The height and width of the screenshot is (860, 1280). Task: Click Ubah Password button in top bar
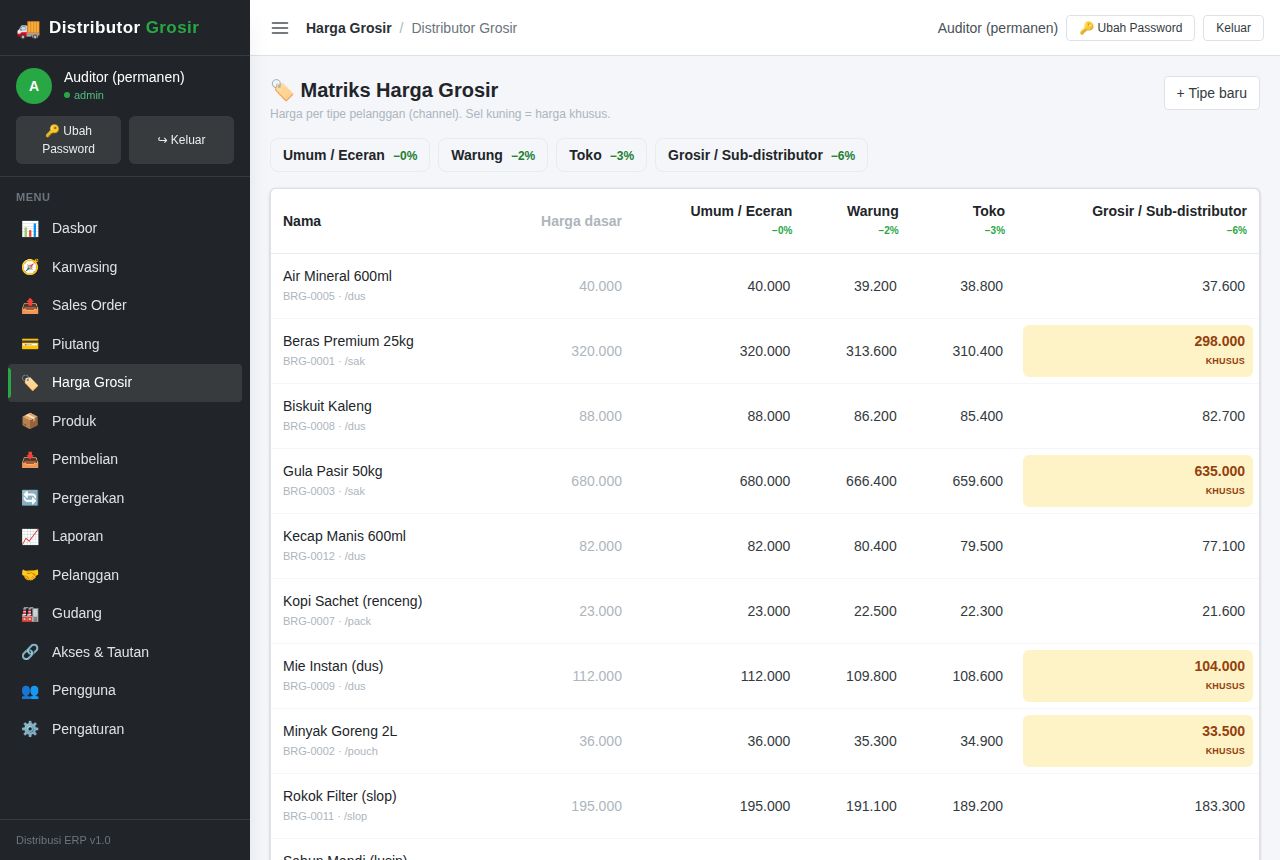coord(1130,28)
